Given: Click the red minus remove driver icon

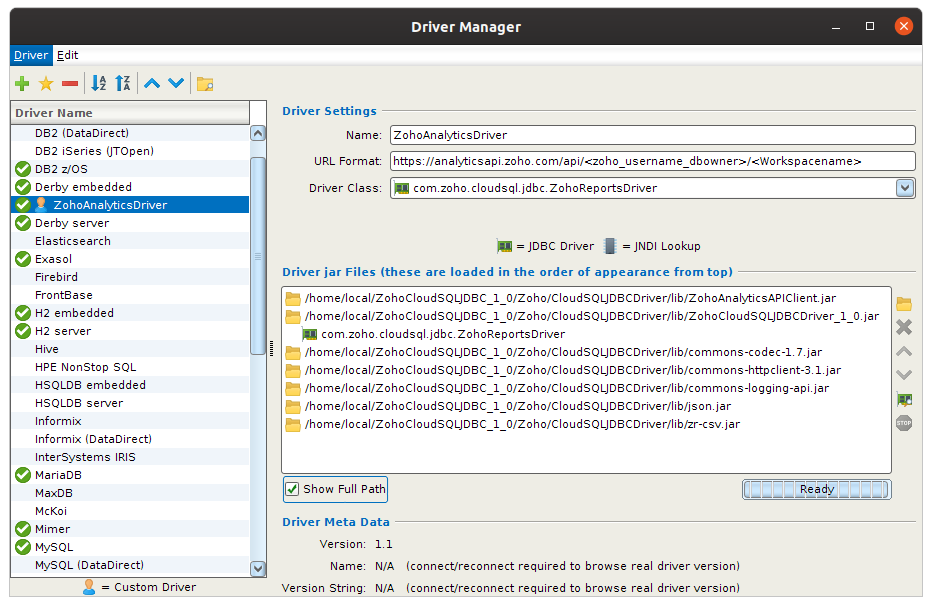Looking at the screenshot, I should pos(69,84).
